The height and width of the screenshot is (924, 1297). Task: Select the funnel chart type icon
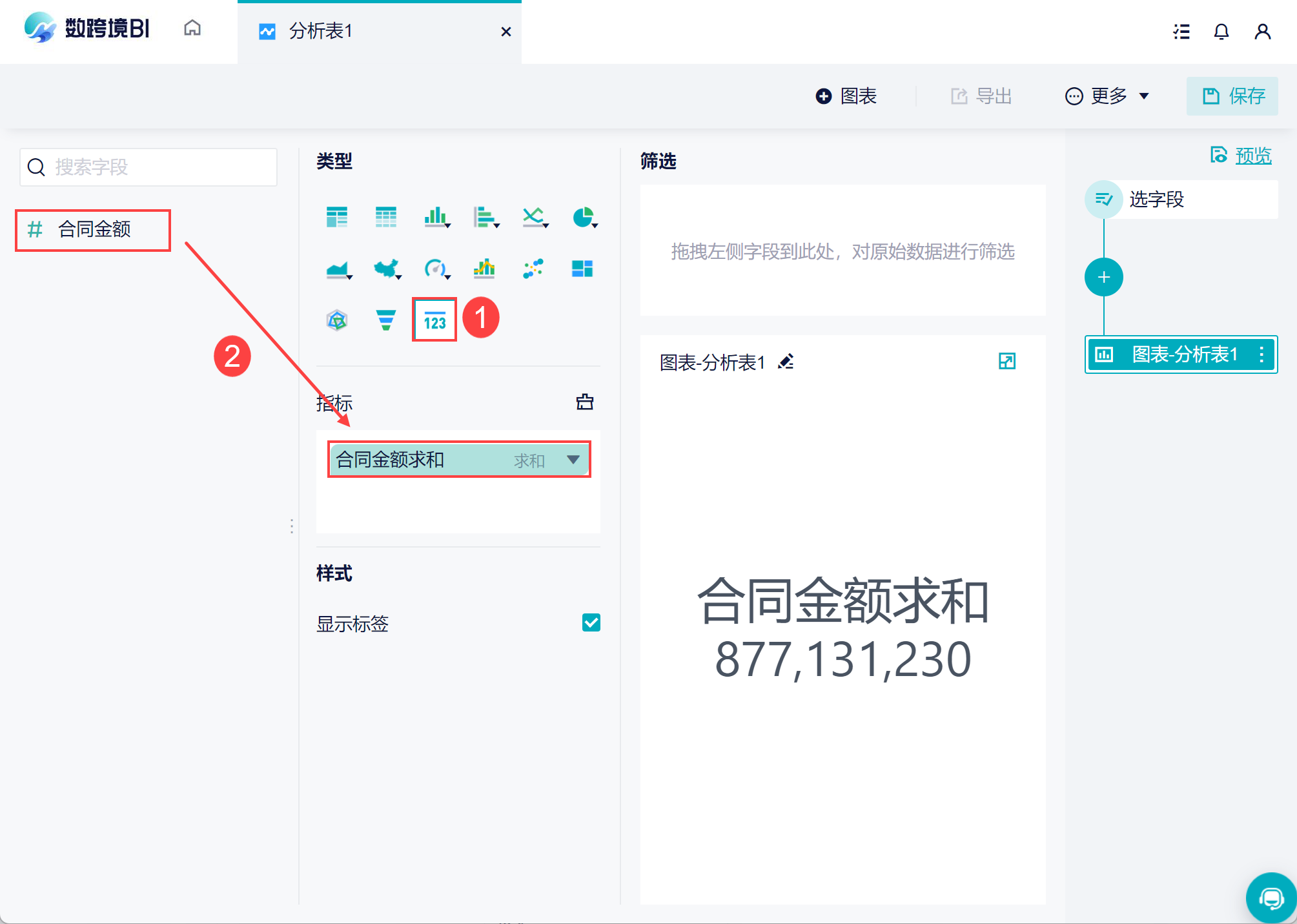coord(385,320)
